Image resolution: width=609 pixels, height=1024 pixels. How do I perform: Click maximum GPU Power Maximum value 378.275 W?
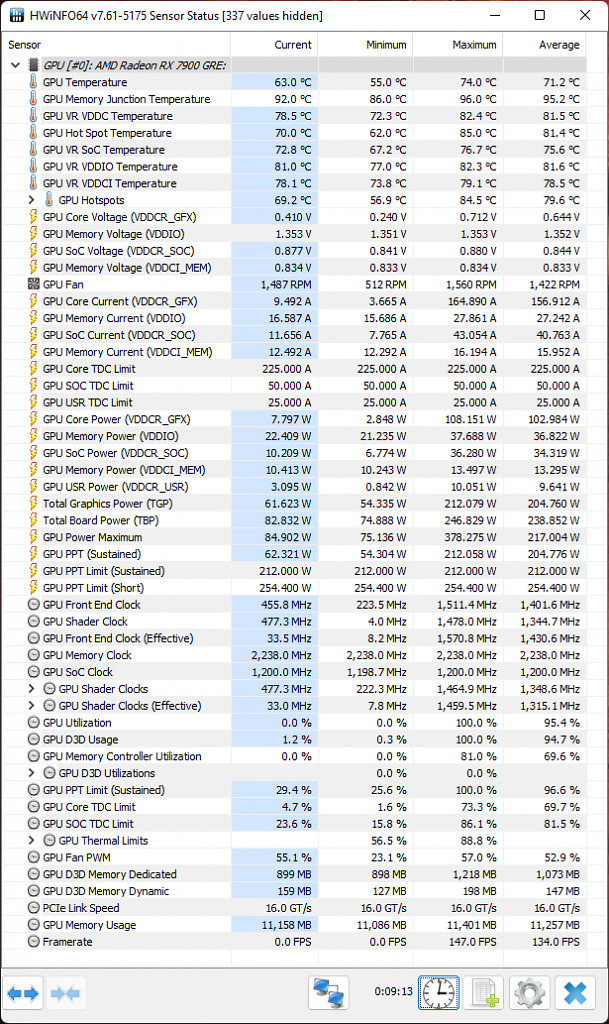(x=471, y=537)
